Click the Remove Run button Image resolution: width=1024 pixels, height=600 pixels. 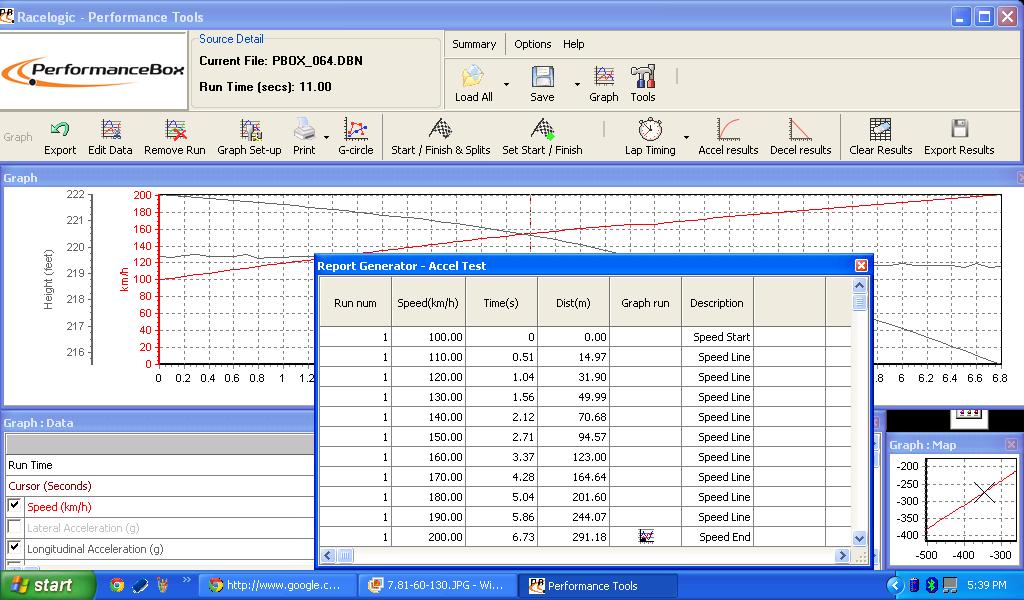[x=174, y=136]
